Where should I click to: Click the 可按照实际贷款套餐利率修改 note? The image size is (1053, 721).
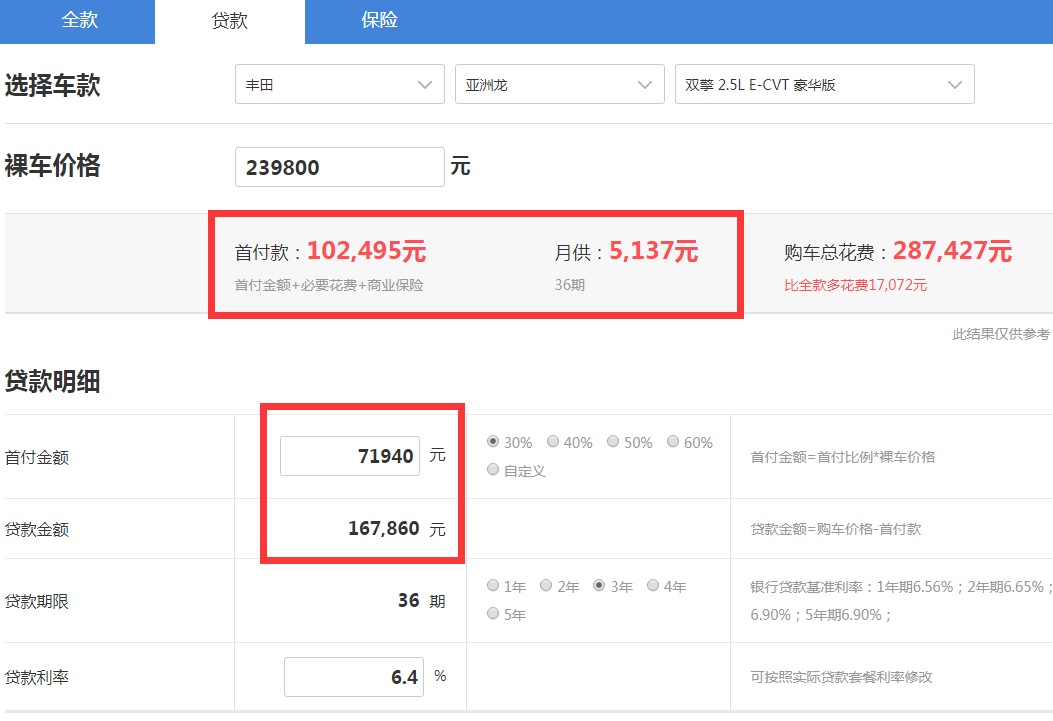tap(841, 677)
